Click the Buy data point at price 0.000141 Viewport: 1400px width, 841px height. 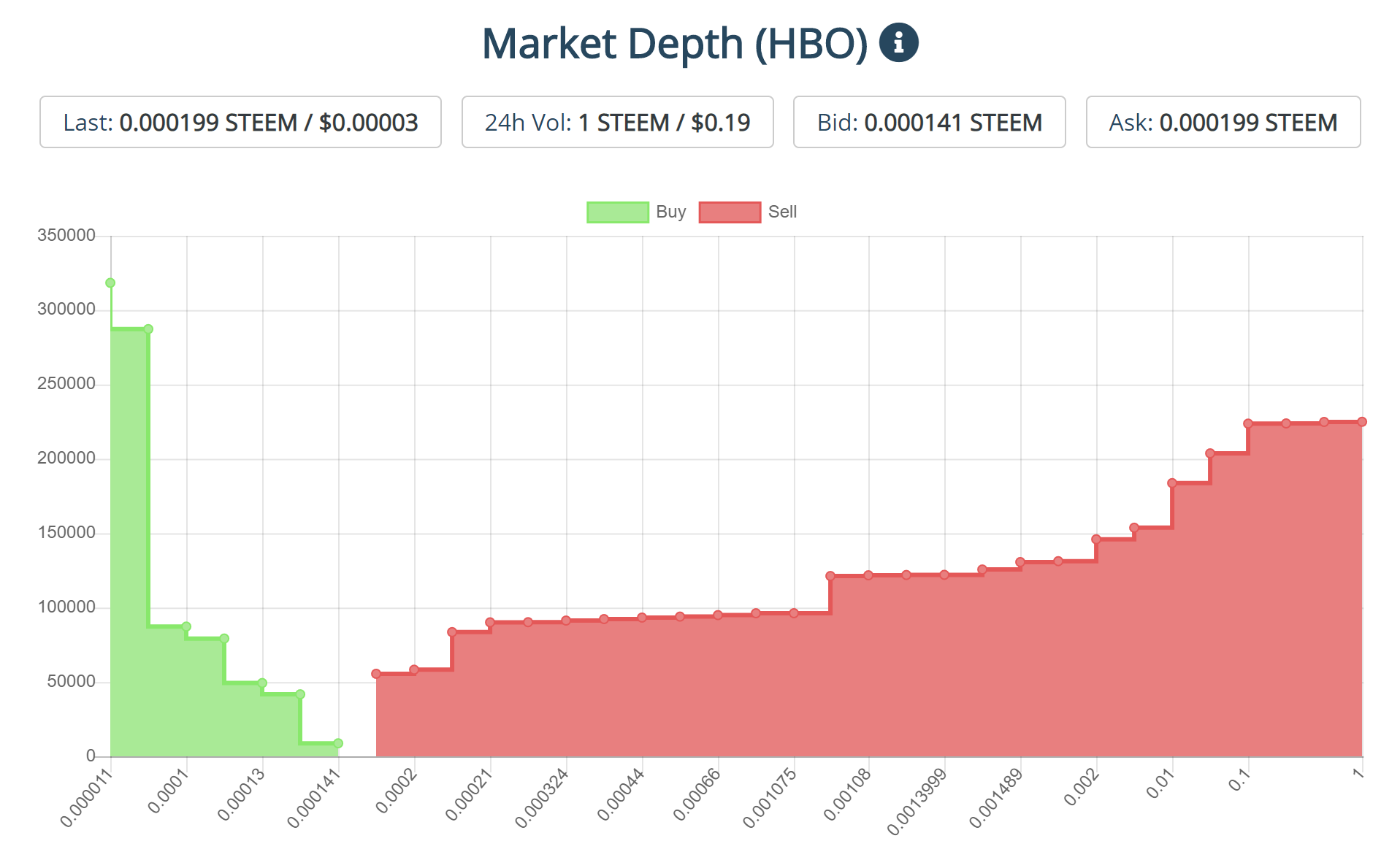(338, 743)
